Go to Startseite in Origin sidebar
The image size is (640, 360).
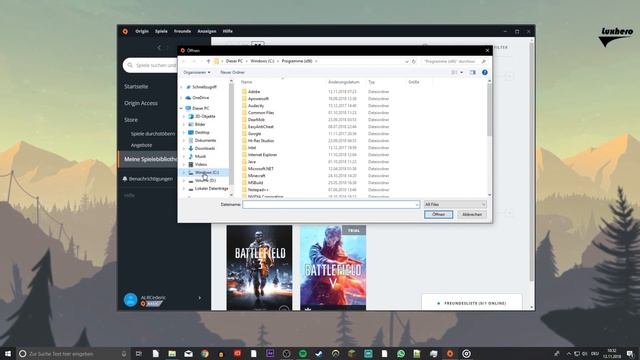[x=136, y=87]
